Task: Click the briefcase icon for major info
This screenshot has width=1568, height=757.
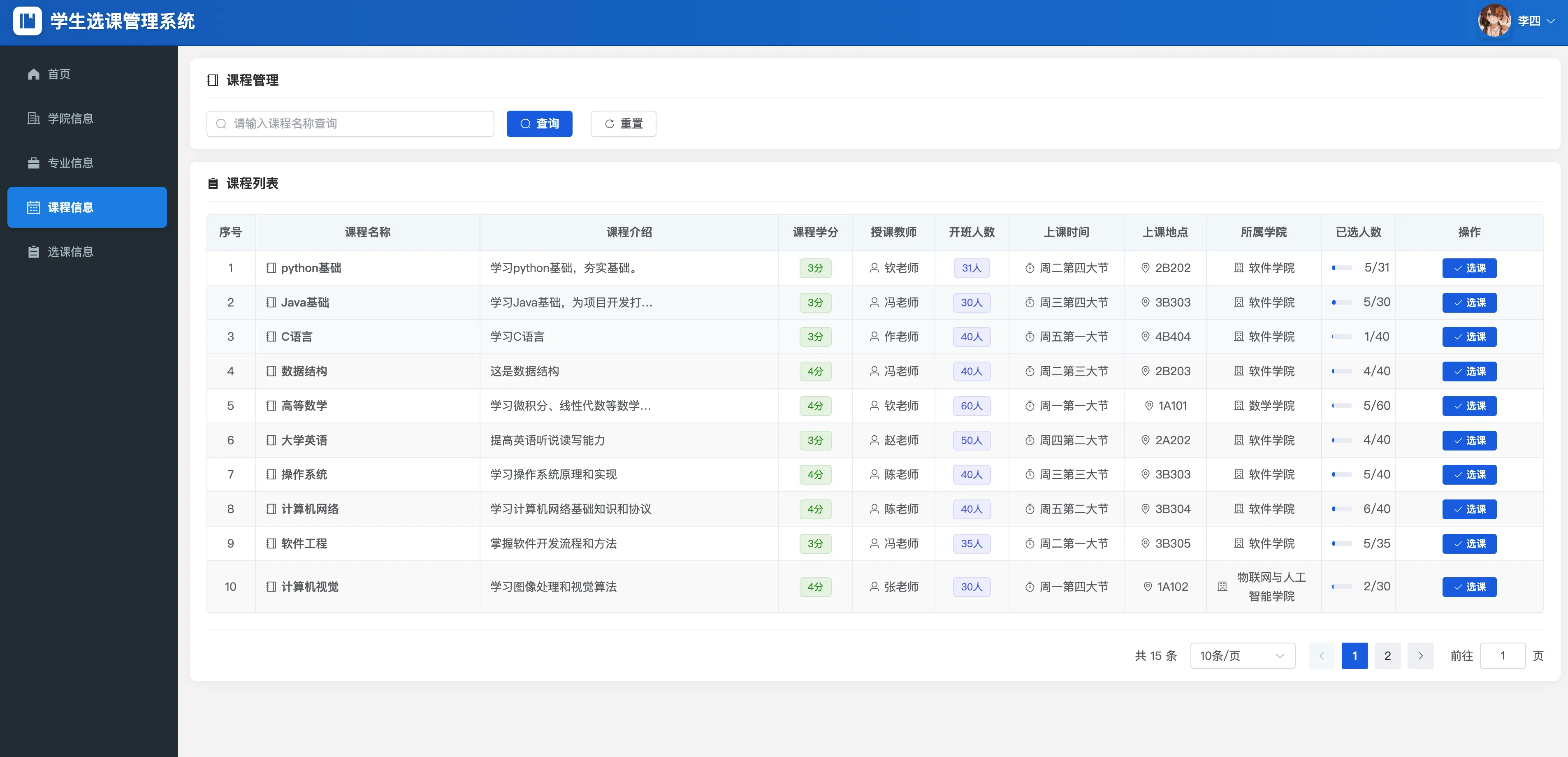Action: point(33,163)
